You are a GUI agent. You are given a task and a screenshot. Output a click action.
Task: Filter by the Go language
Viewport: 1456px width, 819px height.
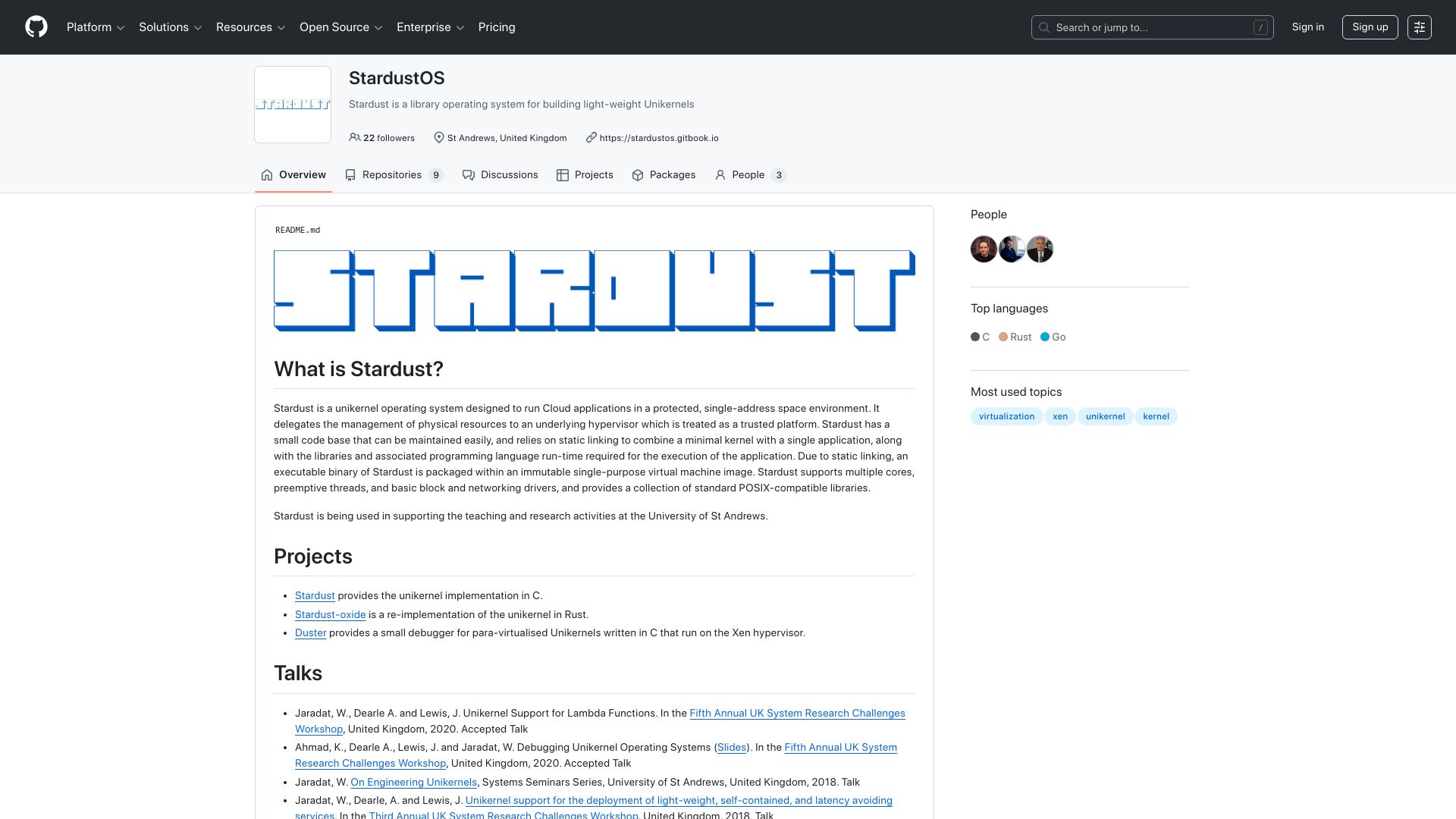point(1053,337)
